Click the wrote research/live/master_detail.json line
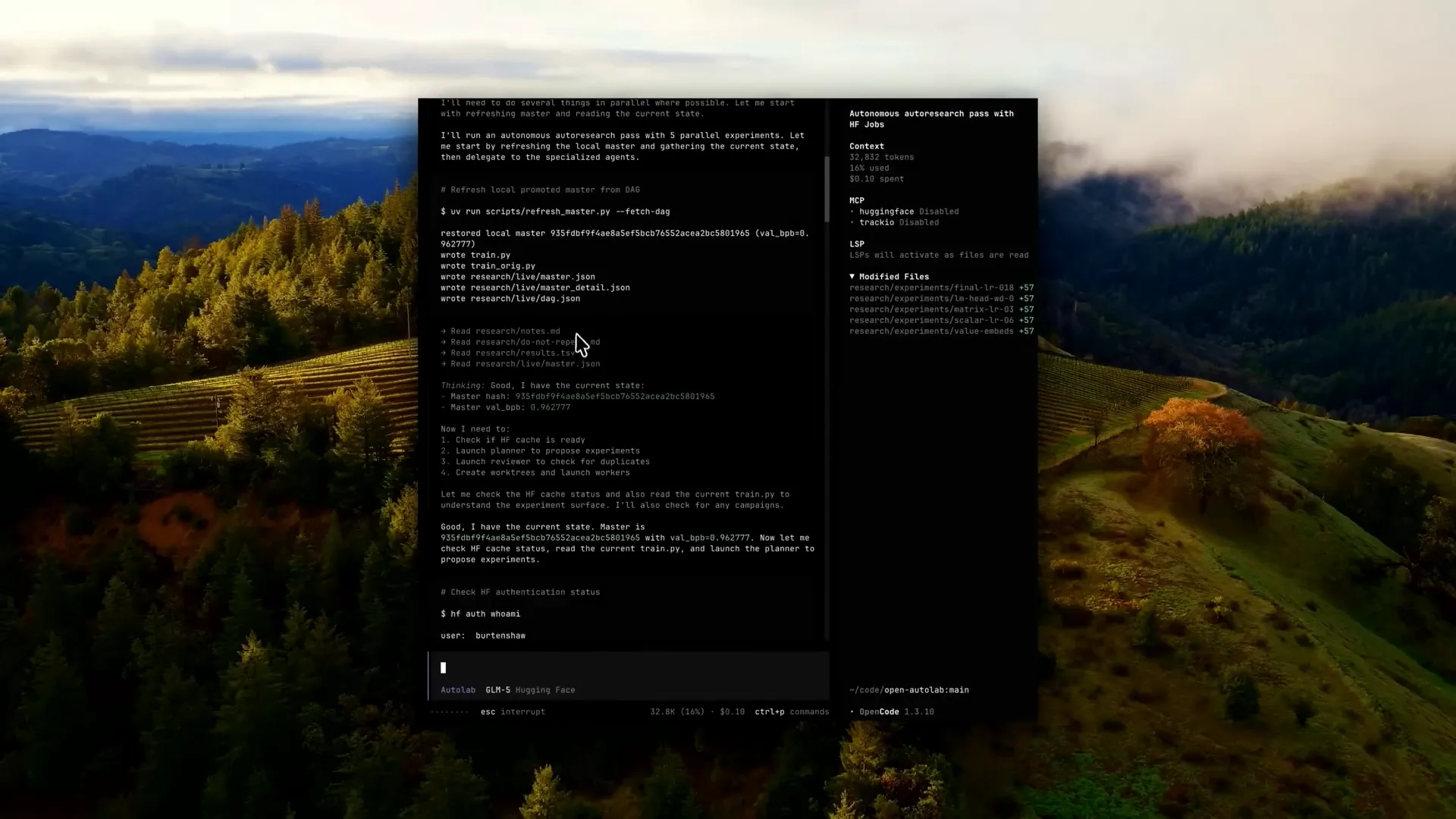Screen dimensions: 1456x819 (x=535, y=288)
